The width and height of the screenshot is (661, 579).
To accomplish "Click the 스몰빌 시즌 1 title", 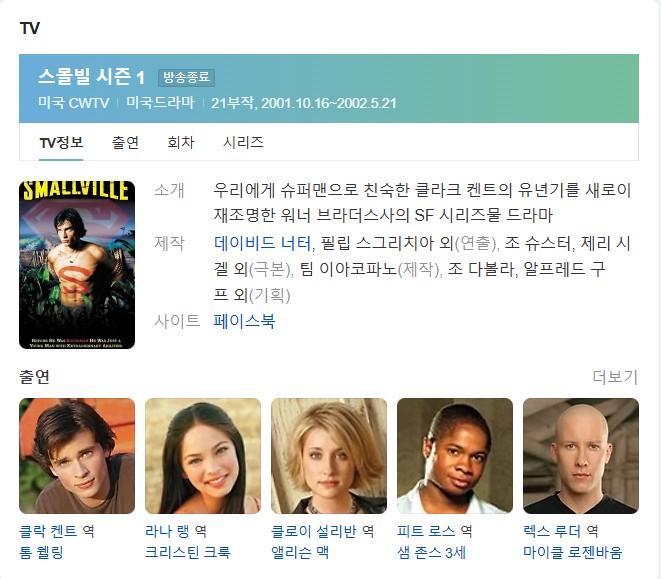I will click(x=92, y=77).
